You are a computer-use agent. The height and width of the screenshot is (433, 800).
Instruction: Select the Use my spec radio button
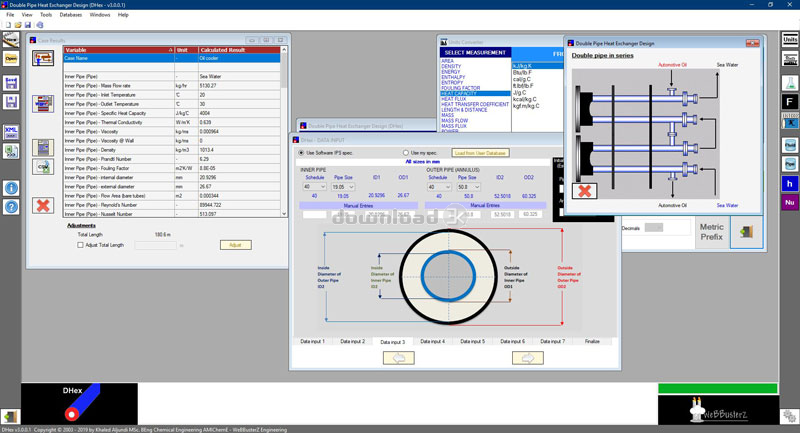tap(406, 152)
